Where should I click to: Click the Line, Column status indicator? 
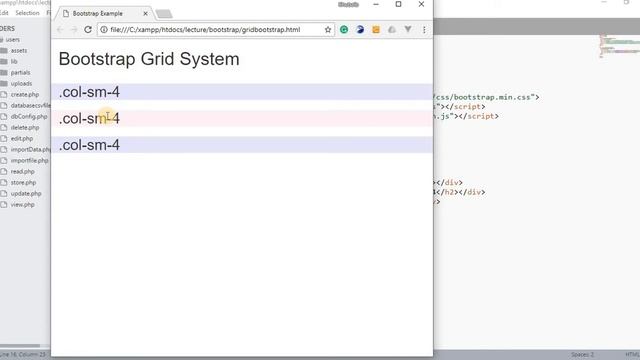23,355
